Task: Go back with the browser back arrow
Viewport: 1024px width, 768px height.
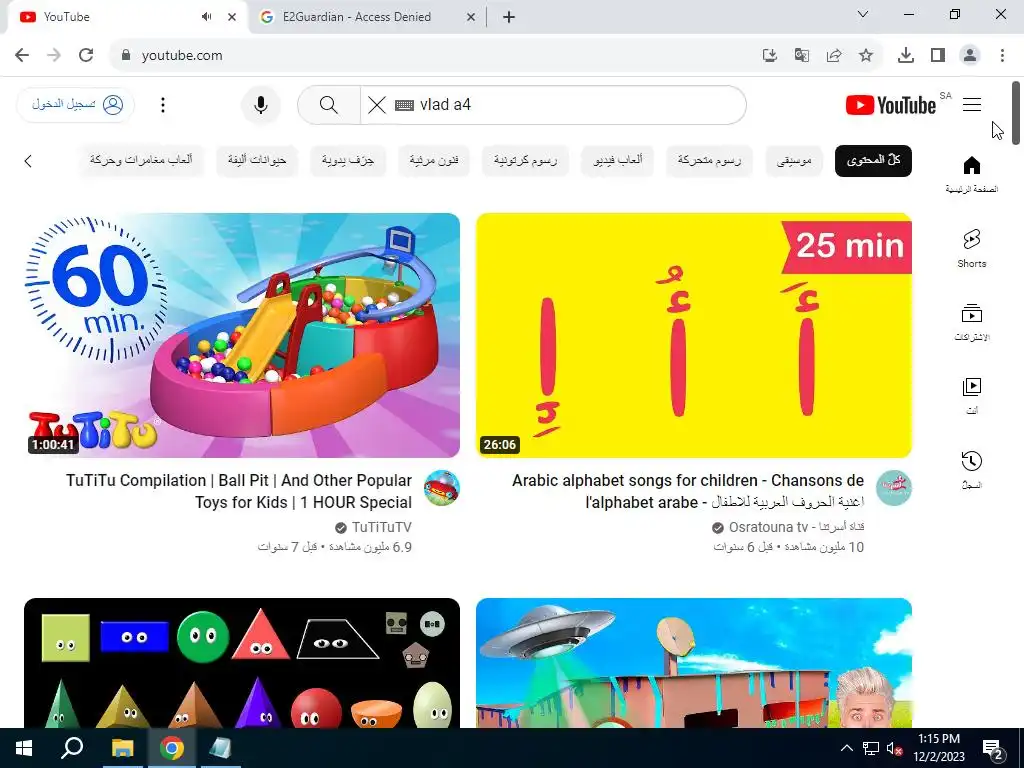Action: coord(22,56)
